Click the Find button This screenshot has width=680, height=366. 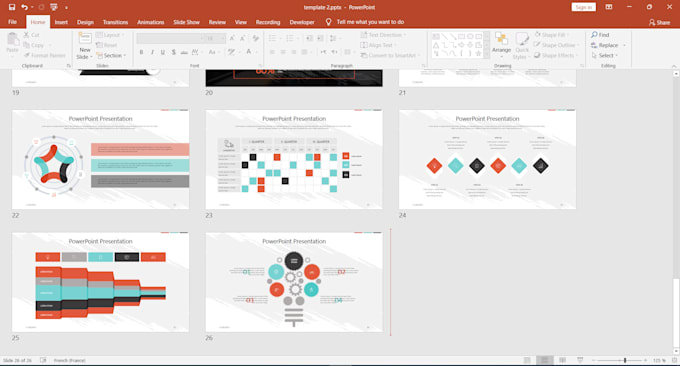(600, 35)
